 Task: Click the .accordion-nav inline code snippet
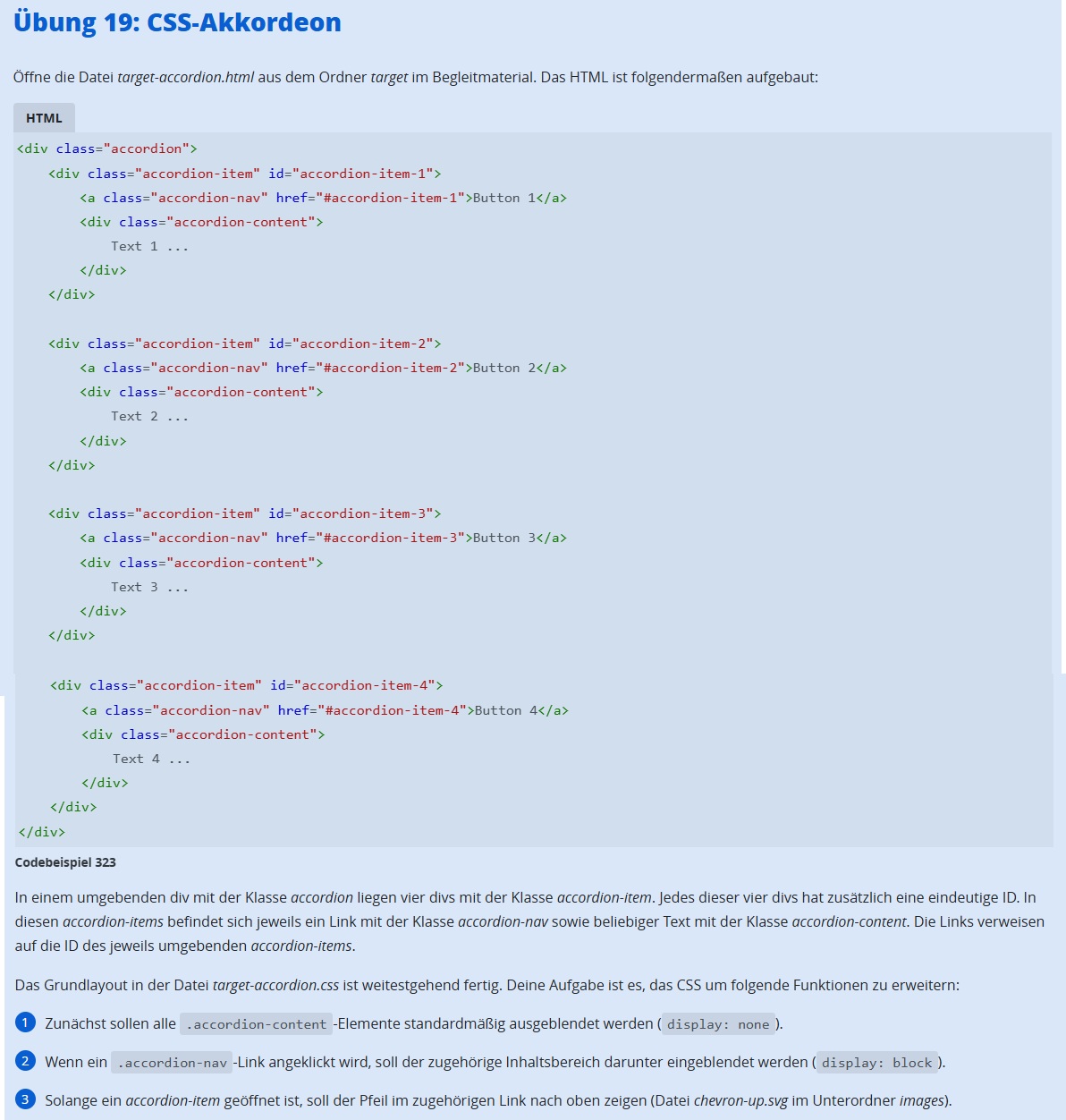172,1063
